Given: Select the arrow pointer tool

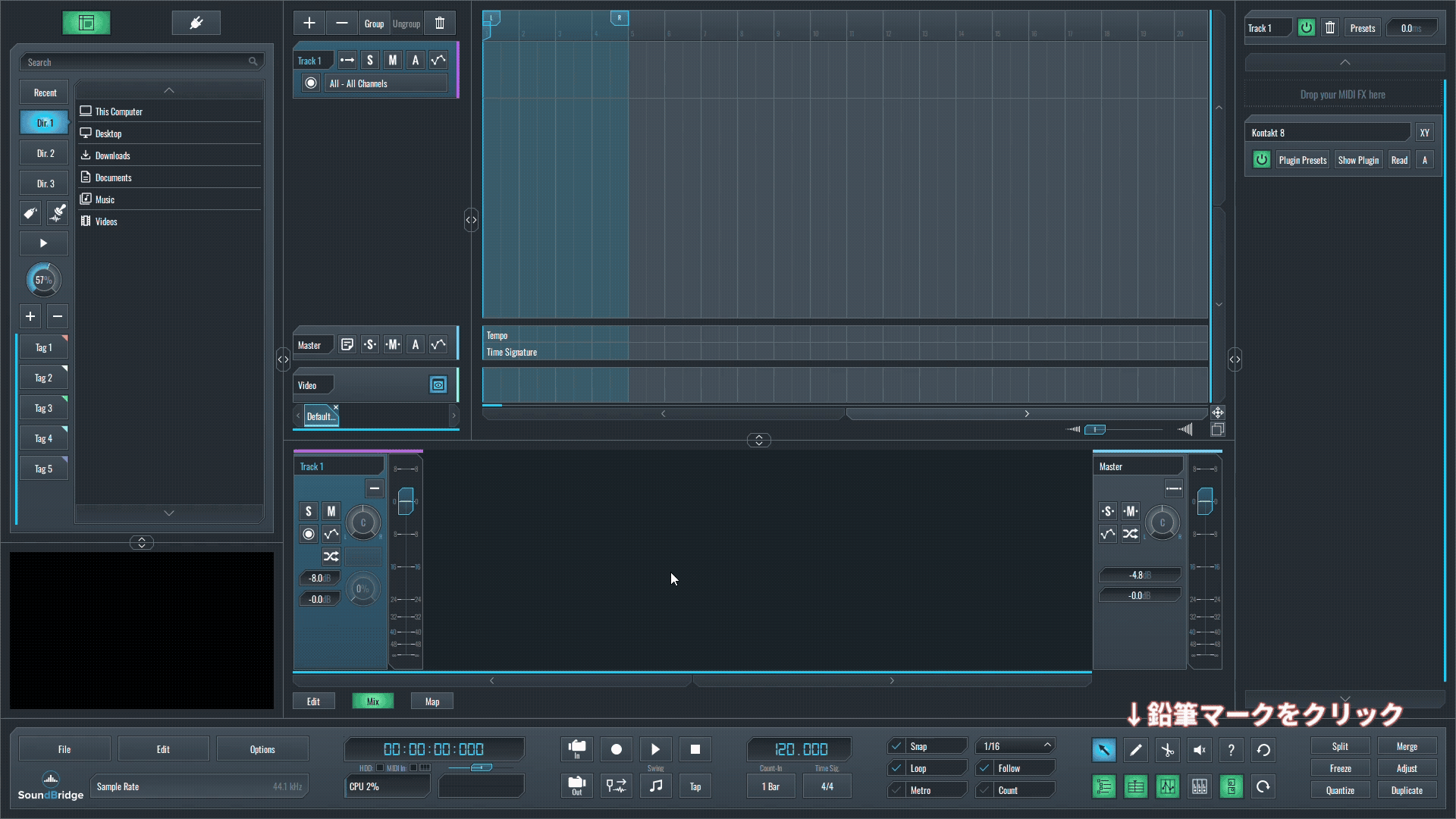Looking at the screenshot, I should click(x=1103, y=750).
